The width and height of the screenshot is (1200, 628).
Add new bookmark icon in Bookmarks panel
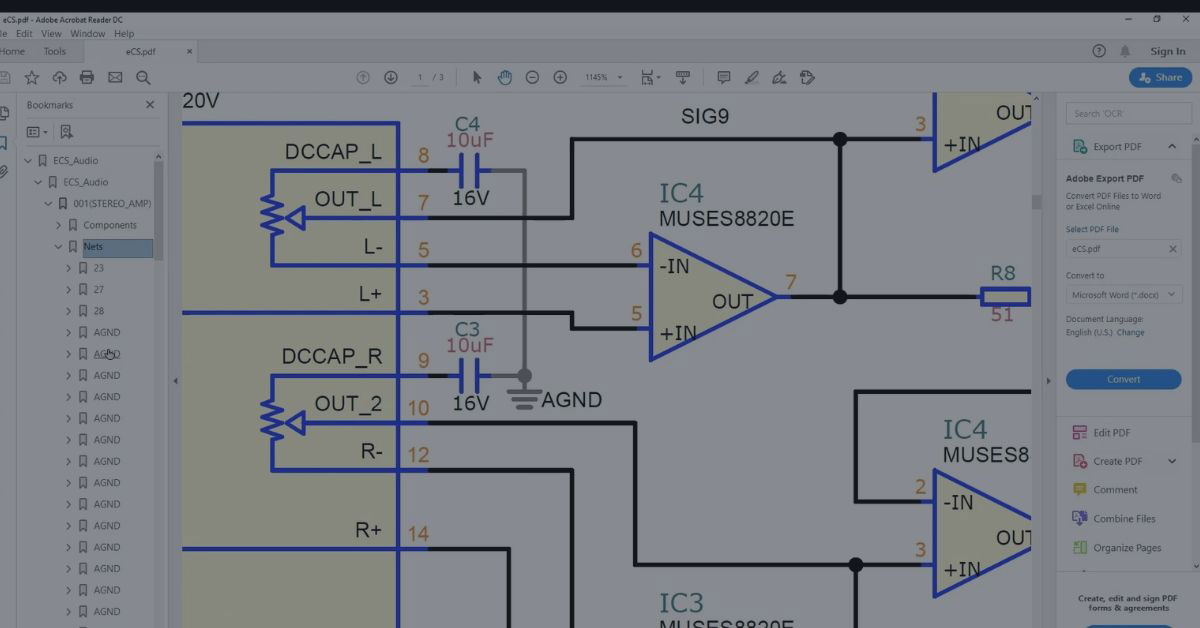(66, 132)
